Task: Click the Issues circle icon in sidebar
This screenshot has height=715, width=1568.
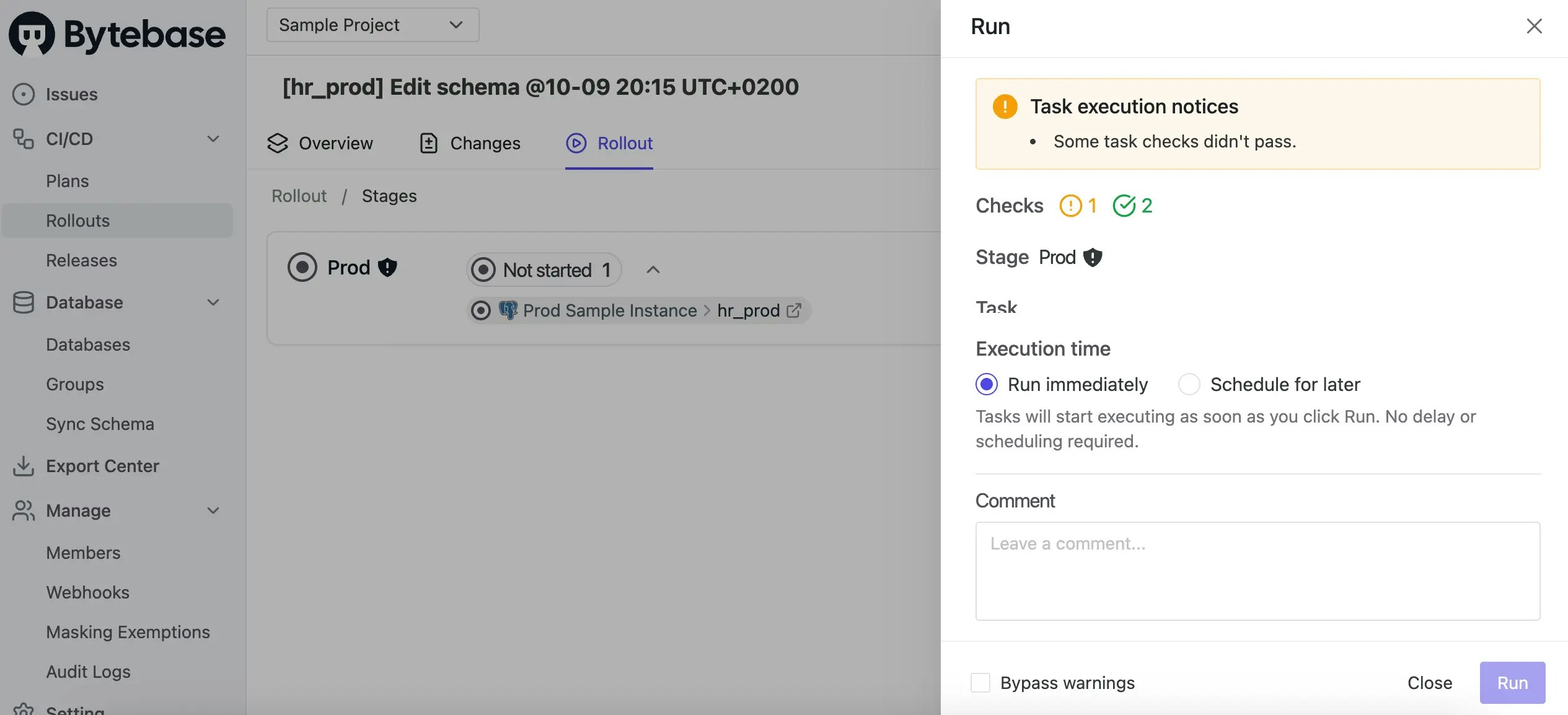Action: 23,94
